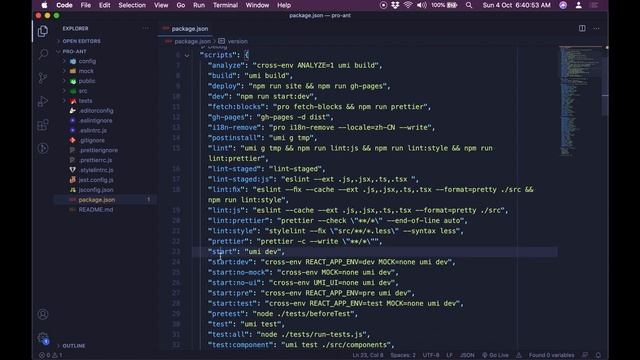640x360 pixels.
Task: Expand the mock folder
Action: [x=86, y=71]
